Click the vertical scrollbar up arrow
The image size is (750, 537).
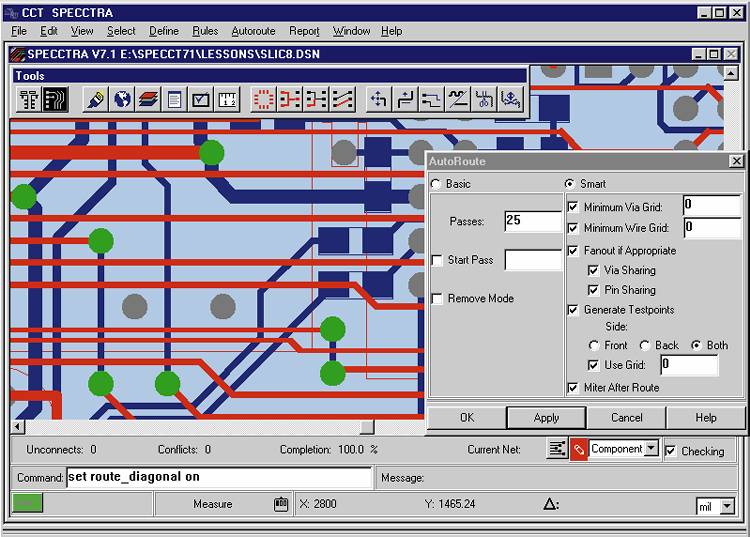click(731, 73)
